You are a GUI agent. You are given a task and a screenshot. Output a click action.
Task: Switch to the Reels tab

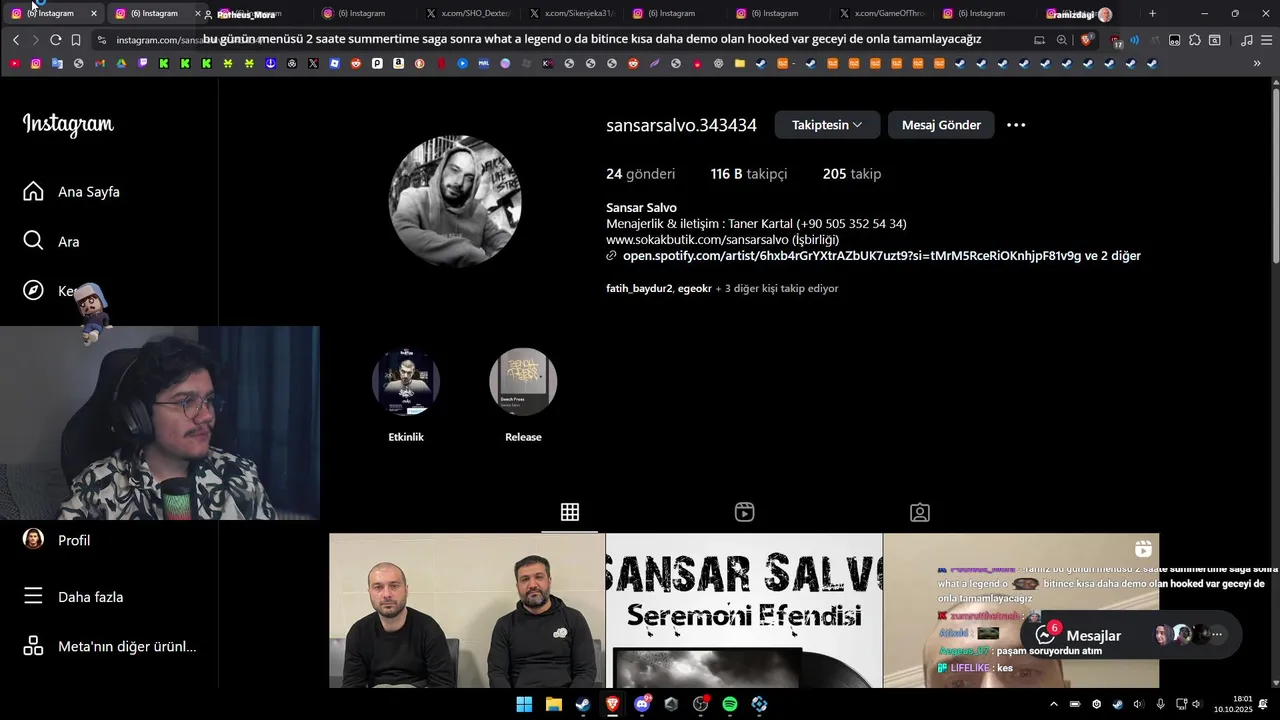click(744, 512)
